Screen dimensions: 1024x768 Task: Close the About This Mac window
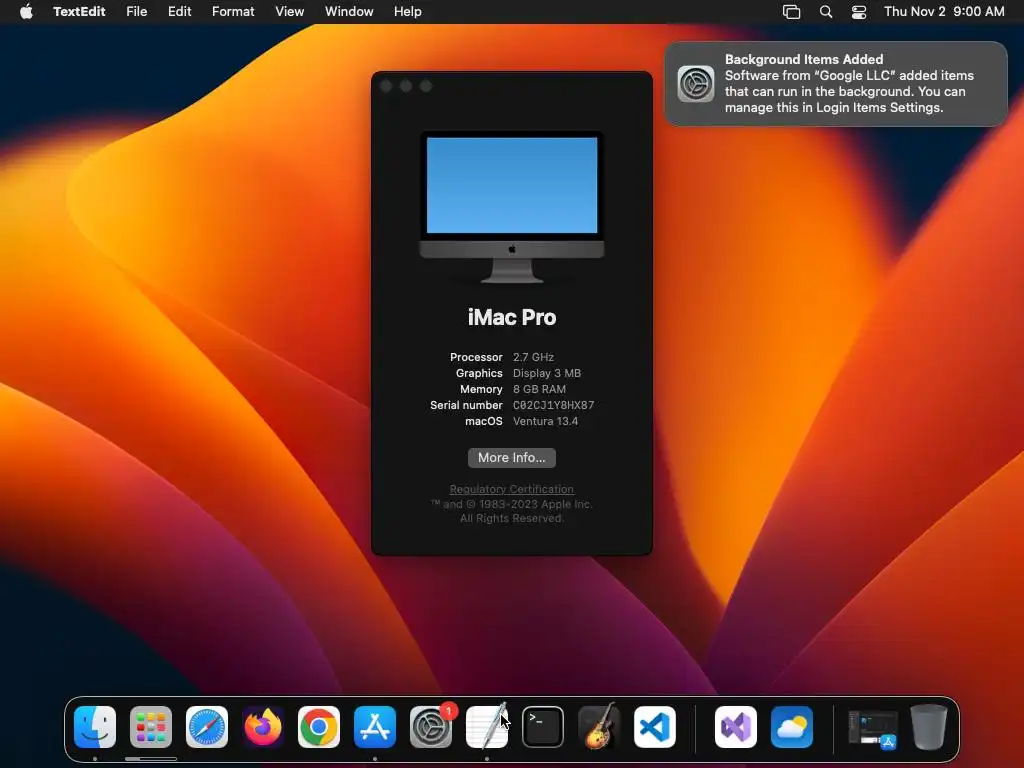386,86
